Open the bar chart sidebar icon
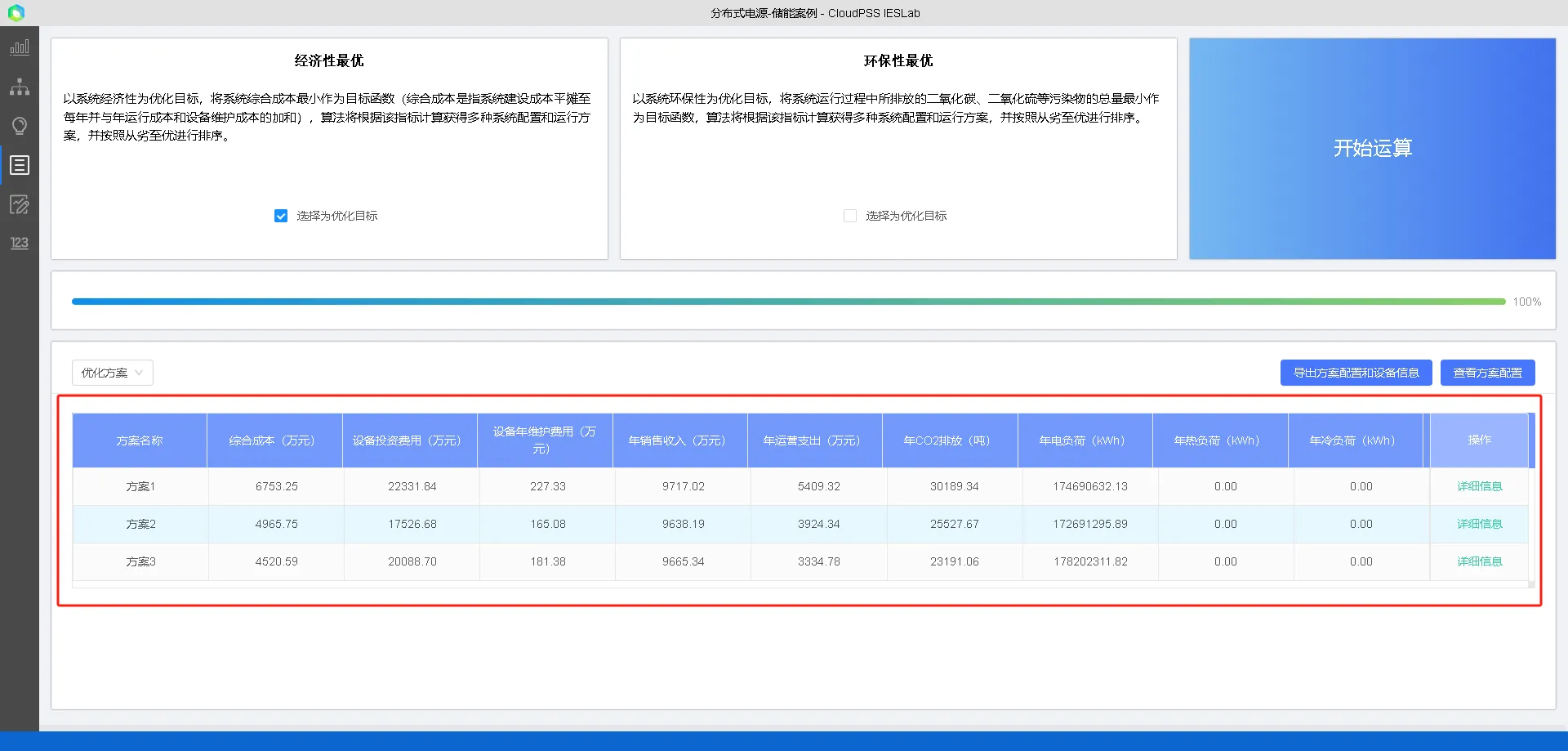 [x=20, y=47]
